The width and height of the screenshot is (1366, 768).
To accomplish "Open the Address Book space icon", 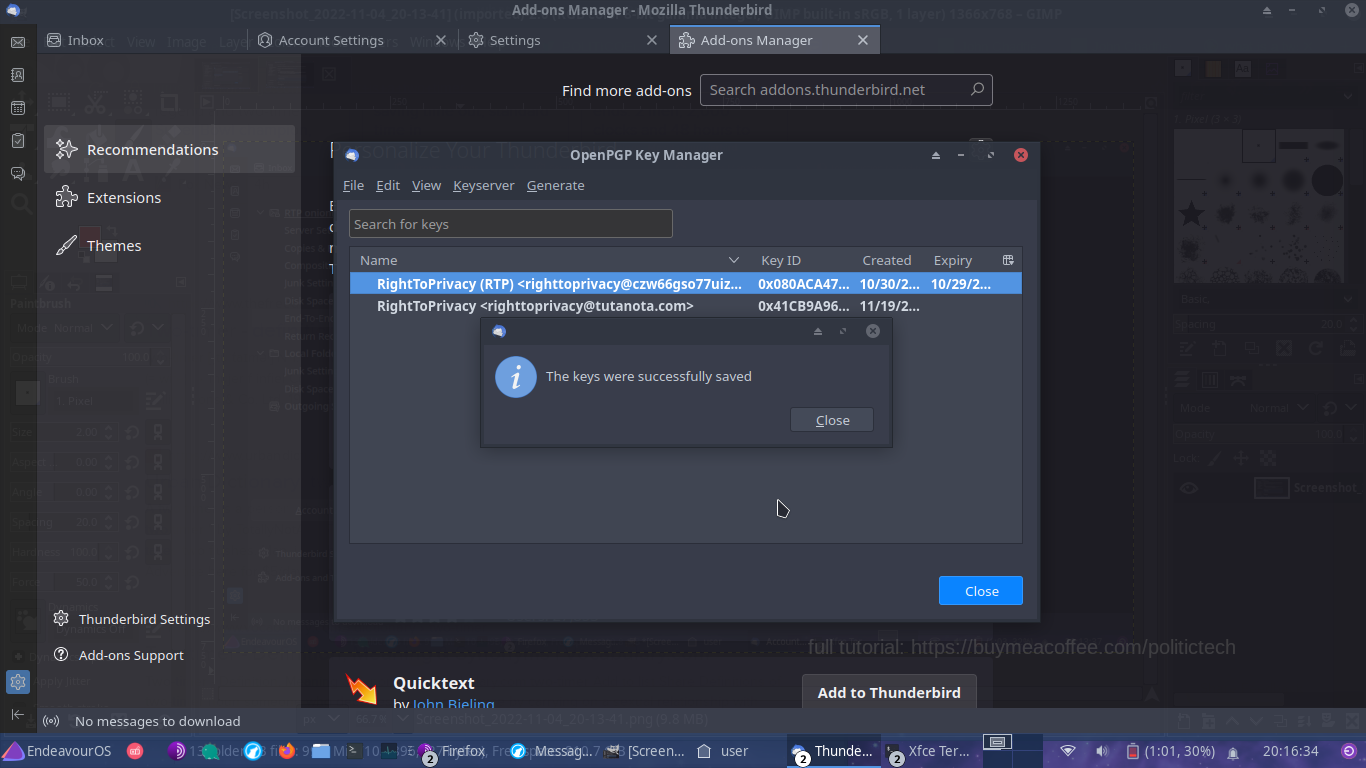I will pyautogui.click(x=17, y=75).
